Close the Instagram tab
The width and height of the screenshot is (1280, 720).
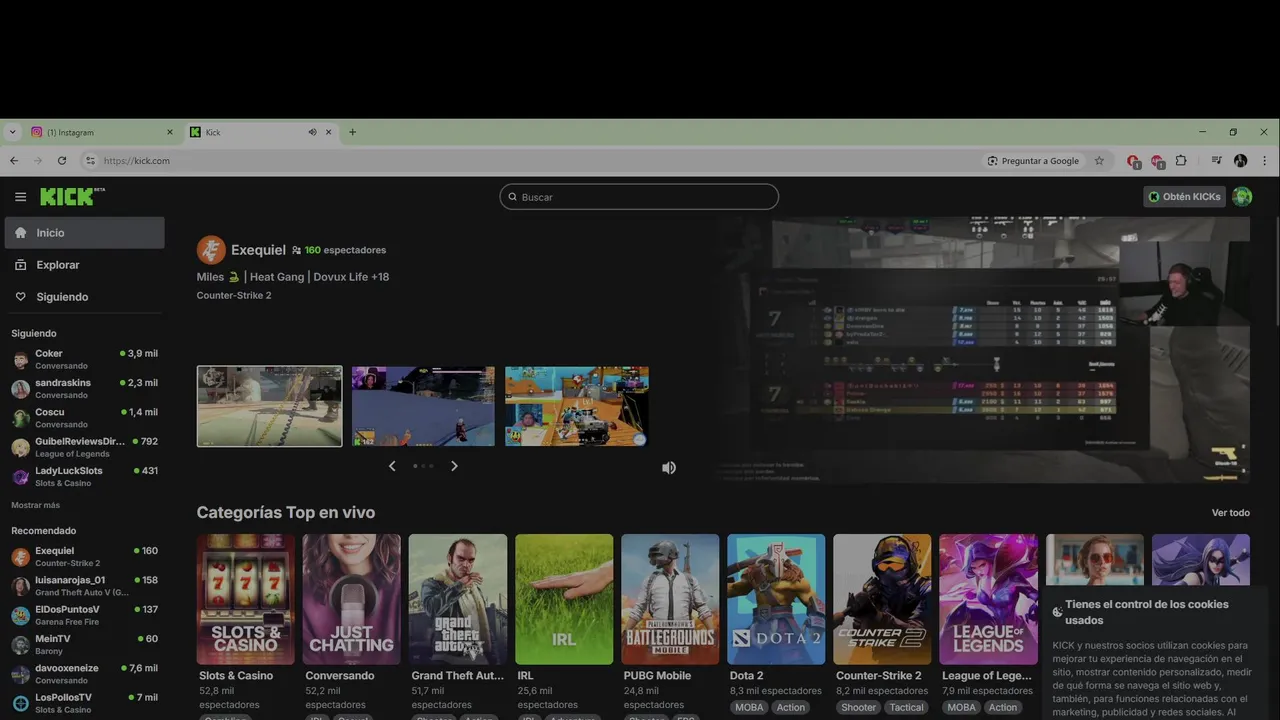[169, 132]
